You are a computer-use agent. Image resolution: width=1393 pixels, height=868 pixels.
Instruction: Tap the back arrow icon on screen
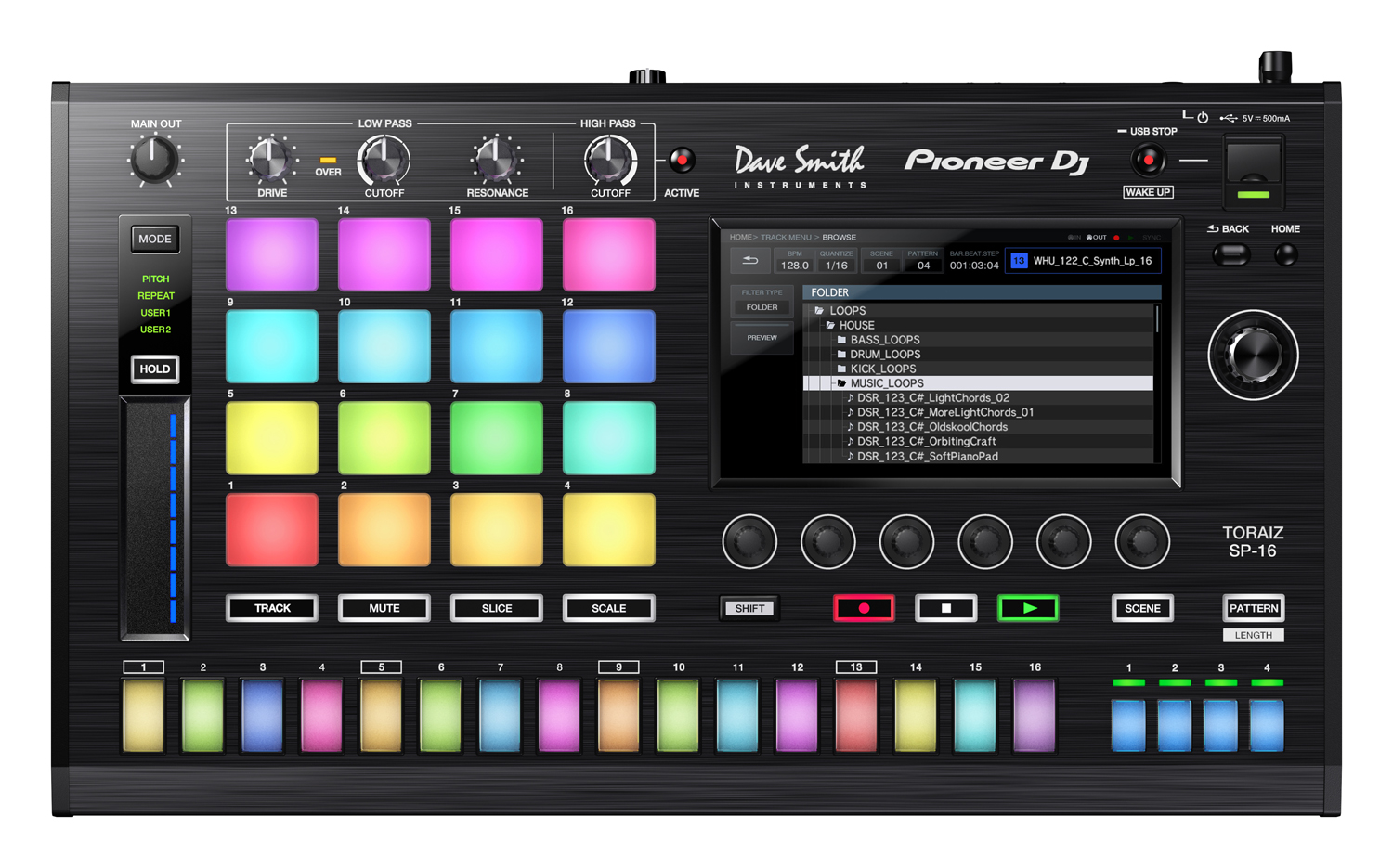[x=749, y=262]
